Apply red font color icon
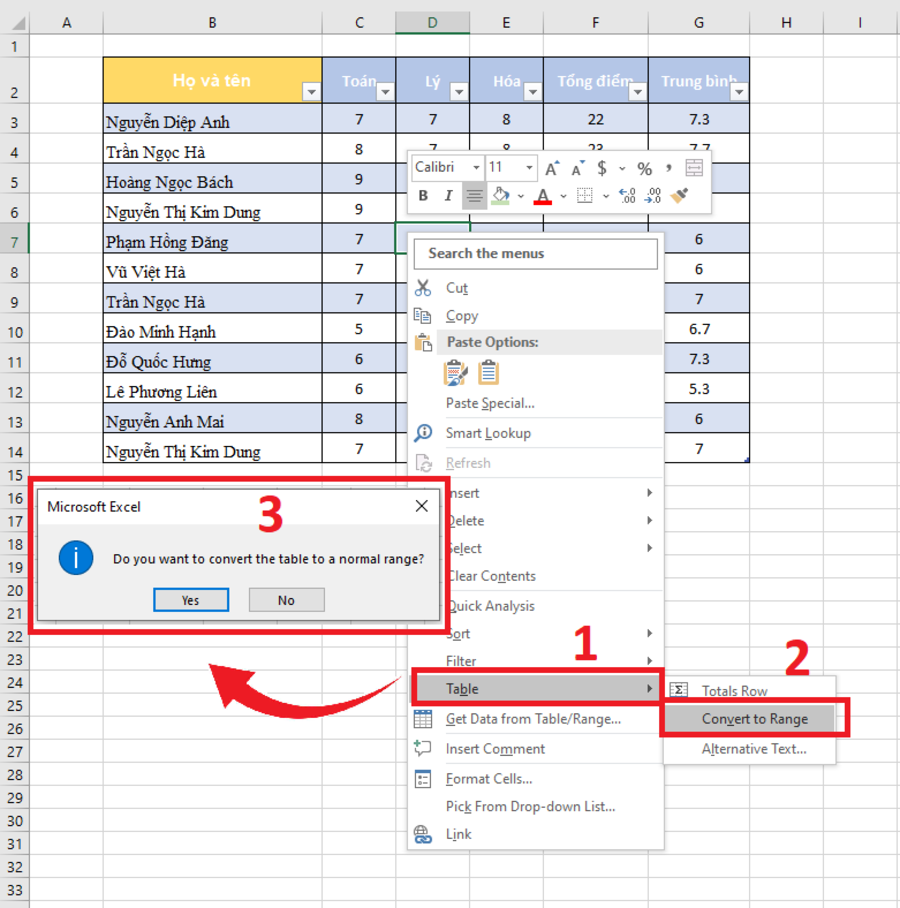Viewport: 900px width, 908px height. tap(543, 196)
